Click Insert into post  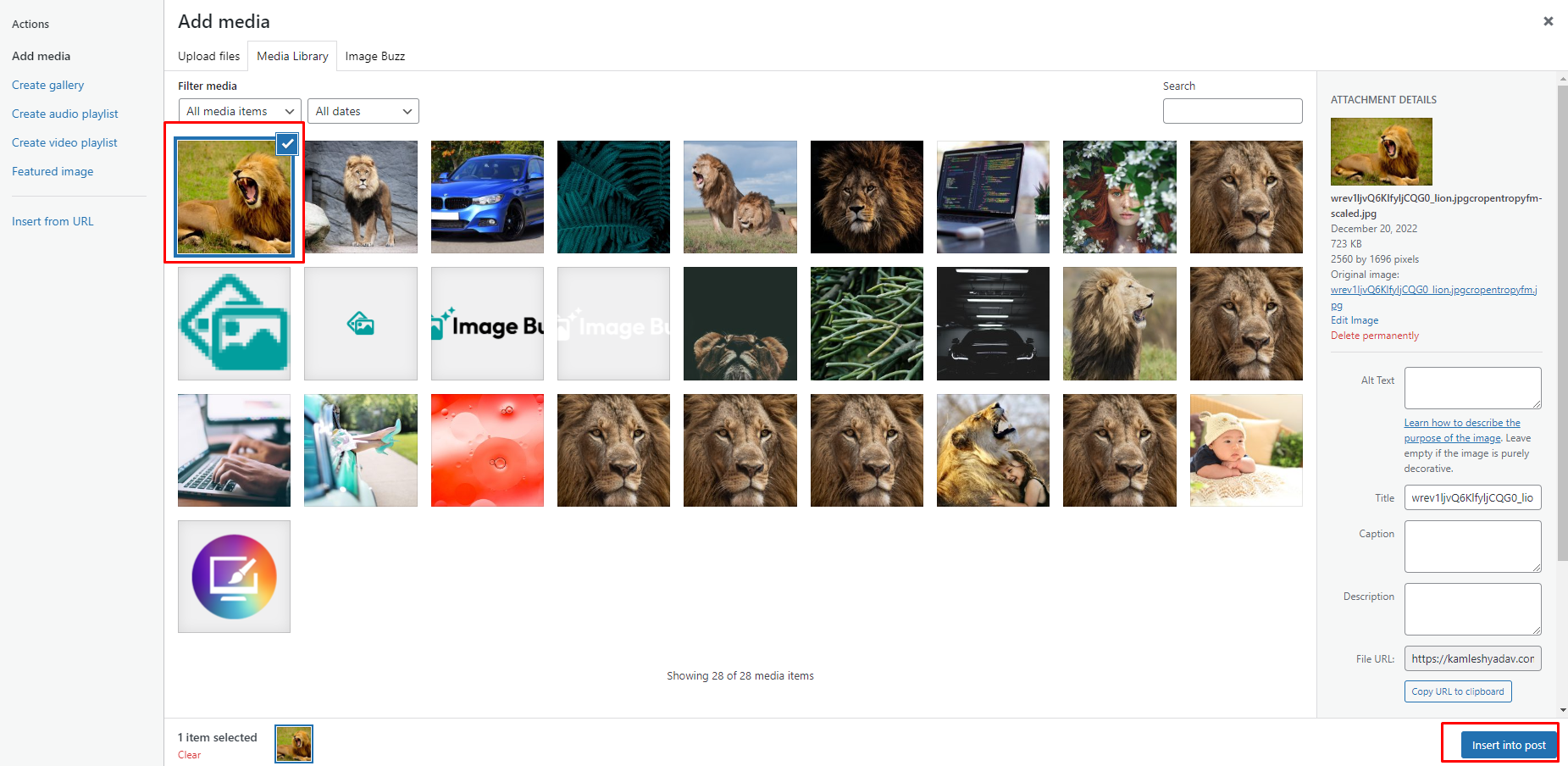[1508, 744]
